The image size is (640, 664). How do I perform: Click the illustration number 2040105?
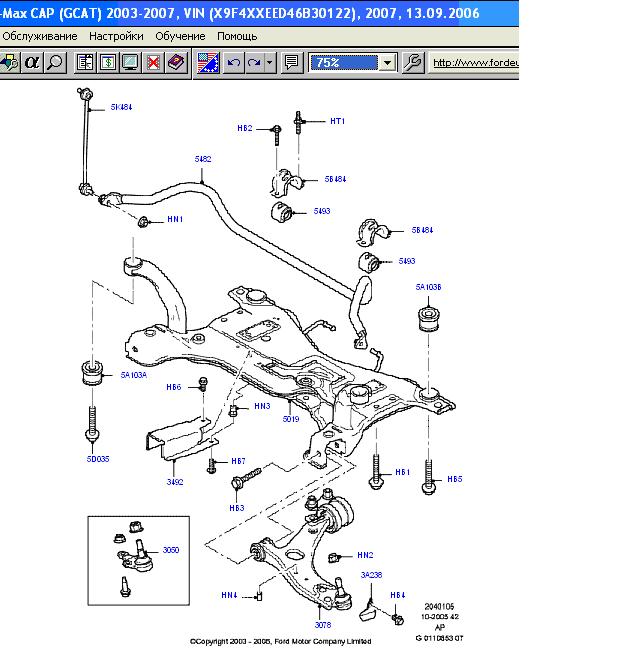tap(439, 606)
